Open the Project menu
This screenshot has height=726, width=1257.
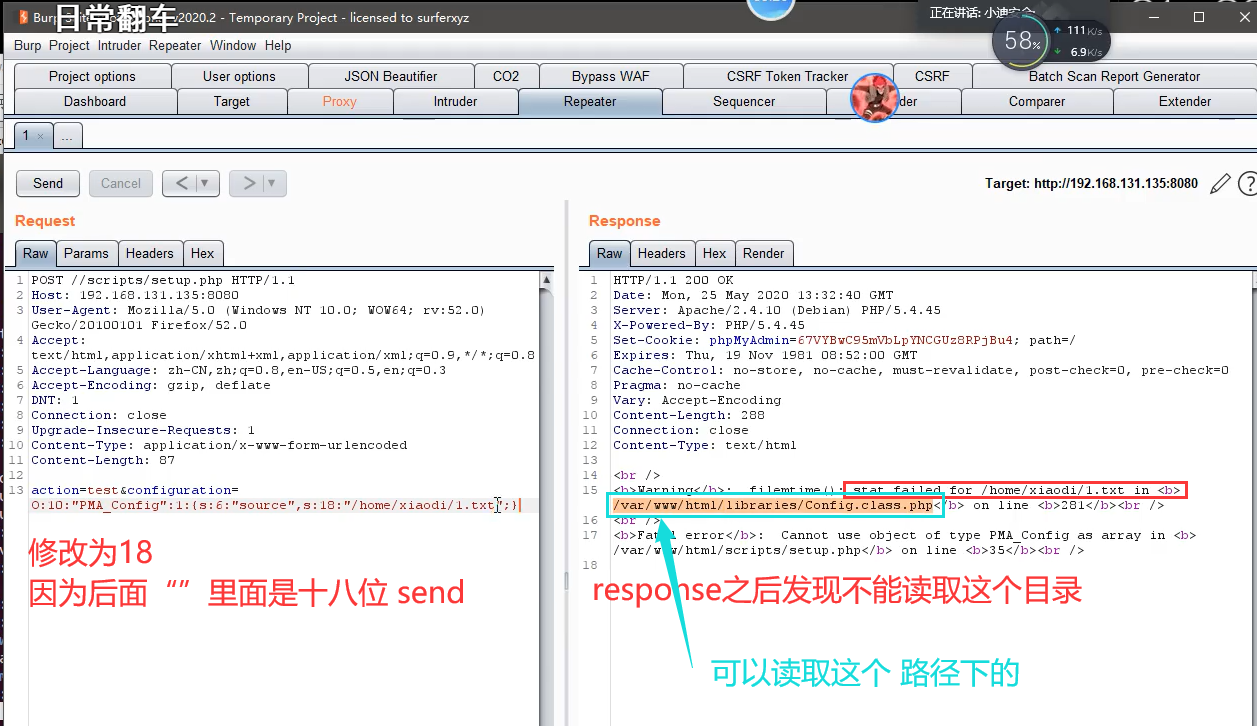point(69,45)
